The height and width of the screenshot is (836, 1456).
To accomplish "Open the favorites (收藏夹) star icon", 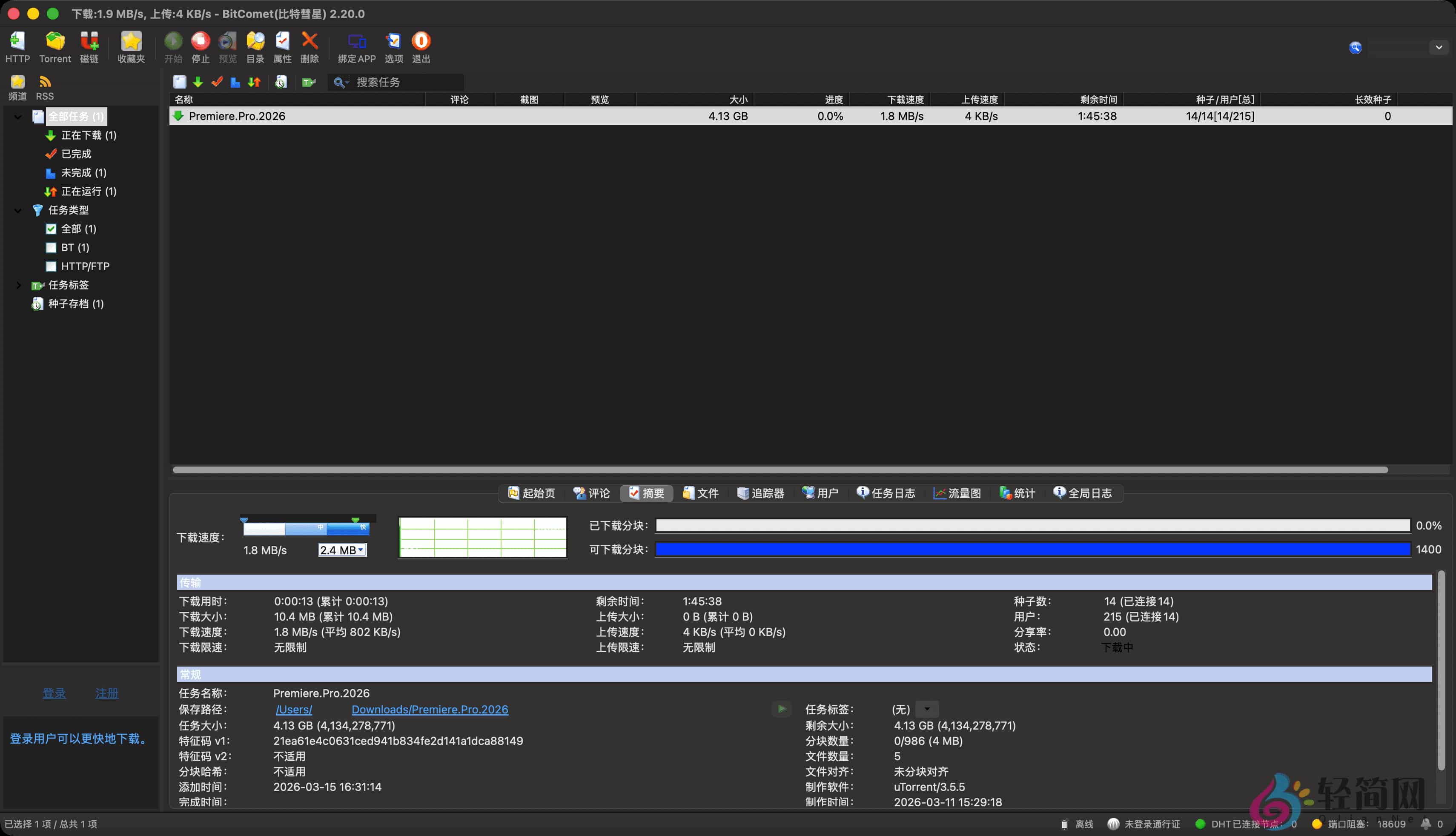I will pos(131,41).
